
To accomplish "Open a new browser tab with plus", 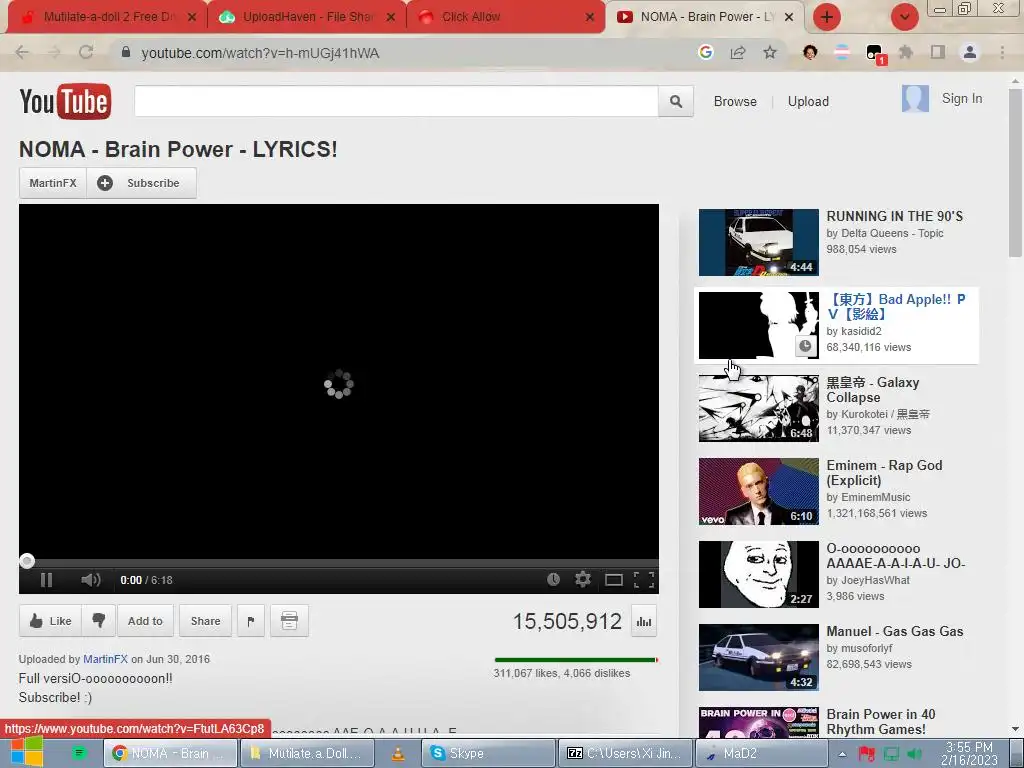I will [827, 17].
